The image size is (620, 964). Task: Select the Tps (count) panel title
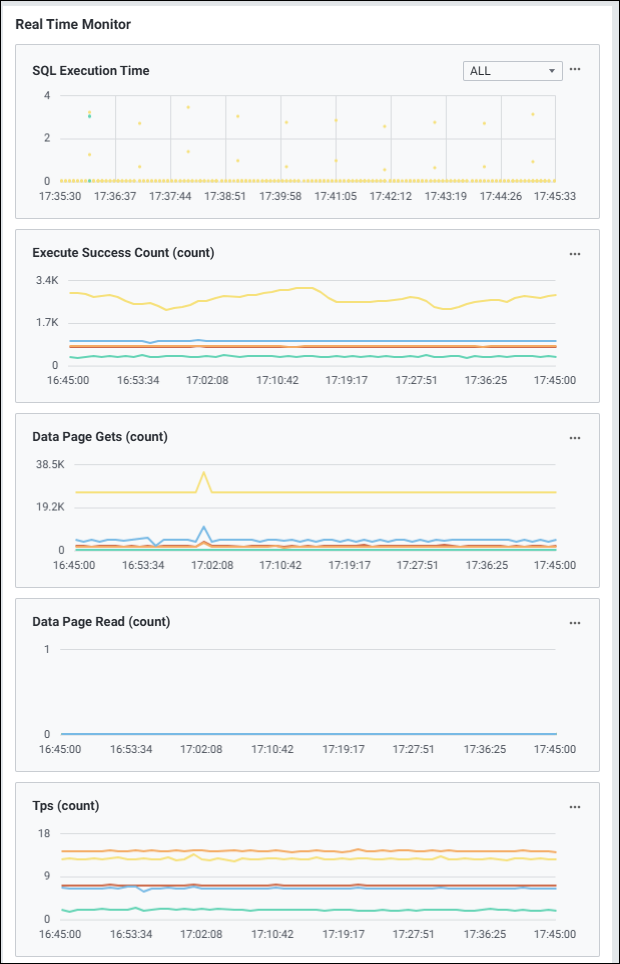point(66,805)
